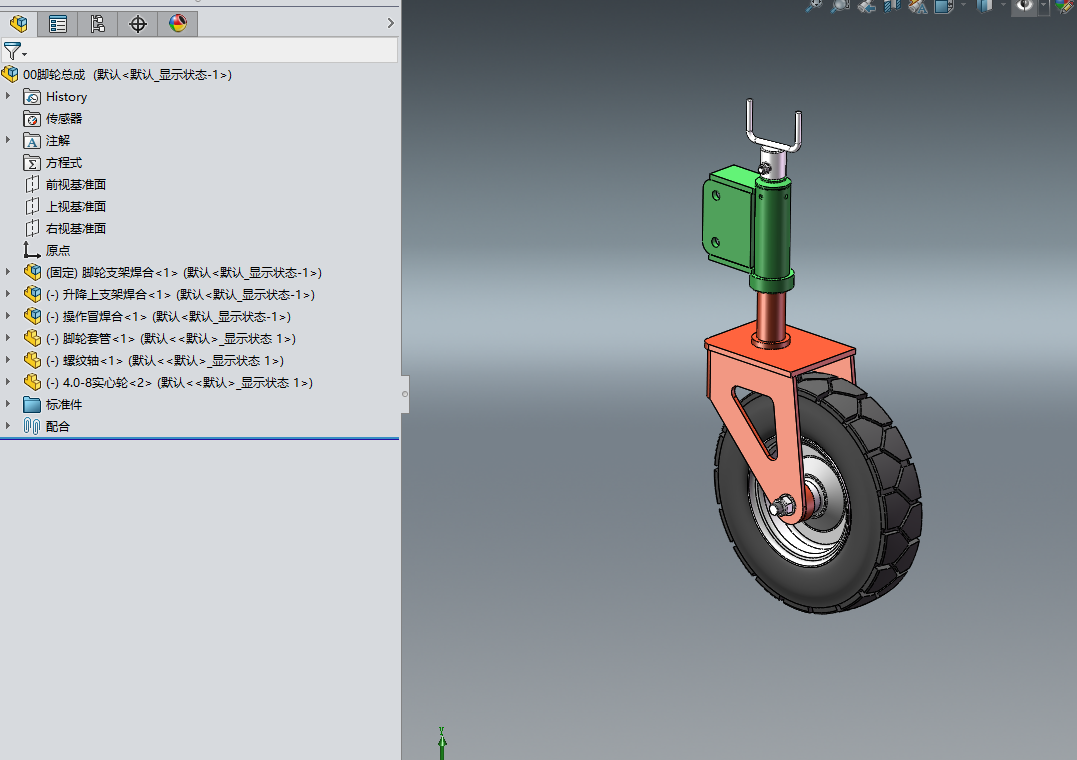Select the History label text
1077x760 pixels.
(x=67, y=97)
